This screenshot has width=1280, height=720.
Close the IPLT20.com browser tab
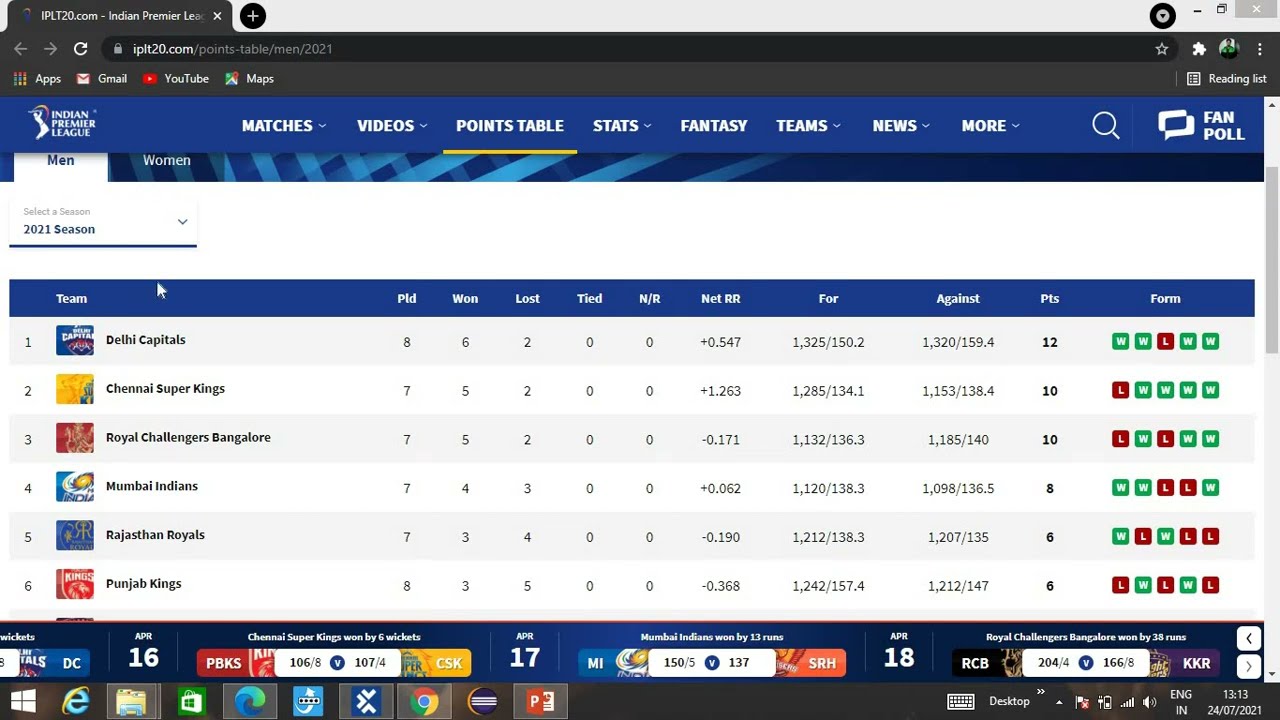click(217, 16)
